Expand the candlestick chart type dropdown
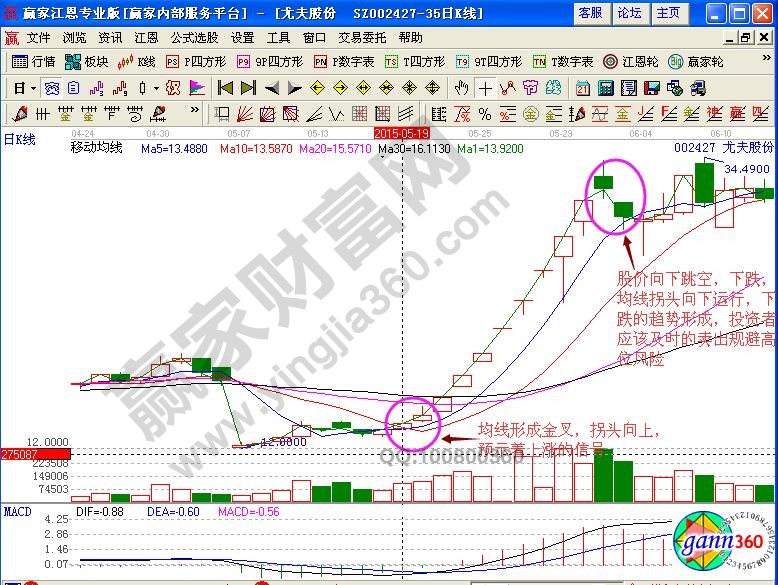The image size is (778, 585). [154, 88]
